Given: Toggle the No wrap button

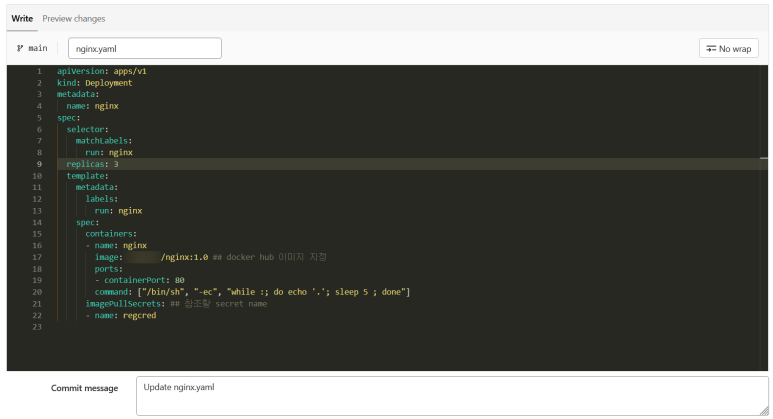Looking at the screenshot, I should point(728,48).
